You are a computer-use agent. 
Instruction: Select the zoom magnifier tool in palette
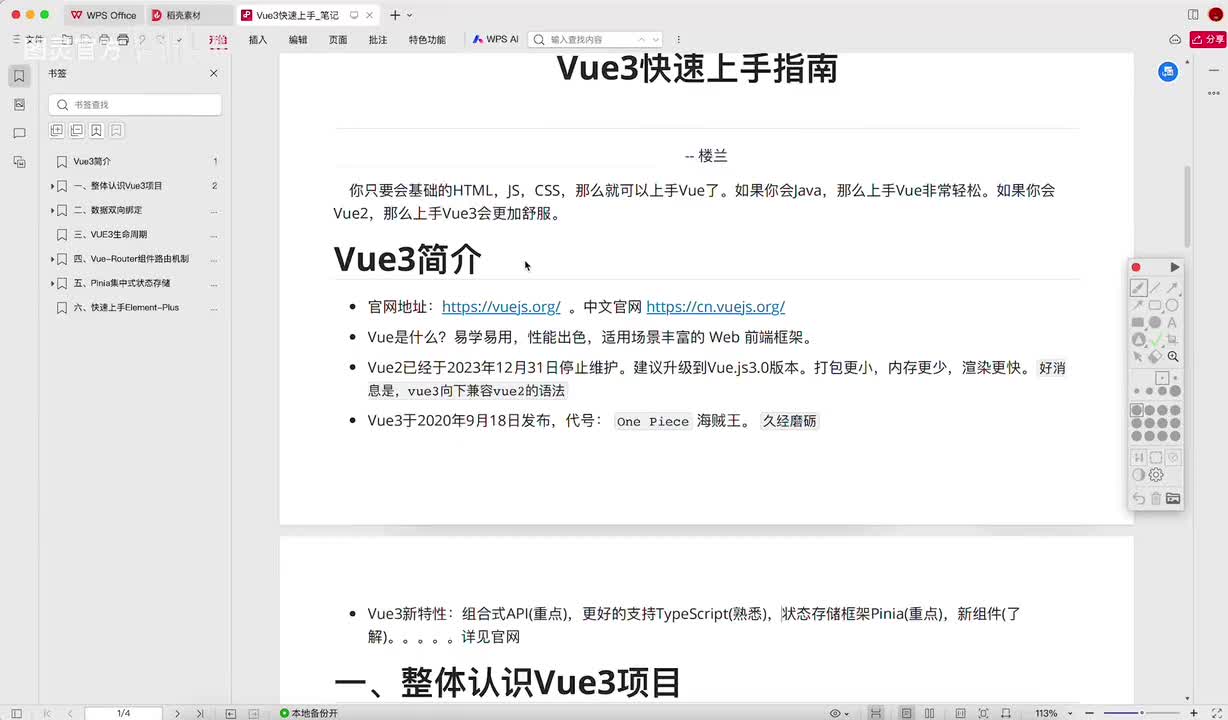(x=1173, y=356)
